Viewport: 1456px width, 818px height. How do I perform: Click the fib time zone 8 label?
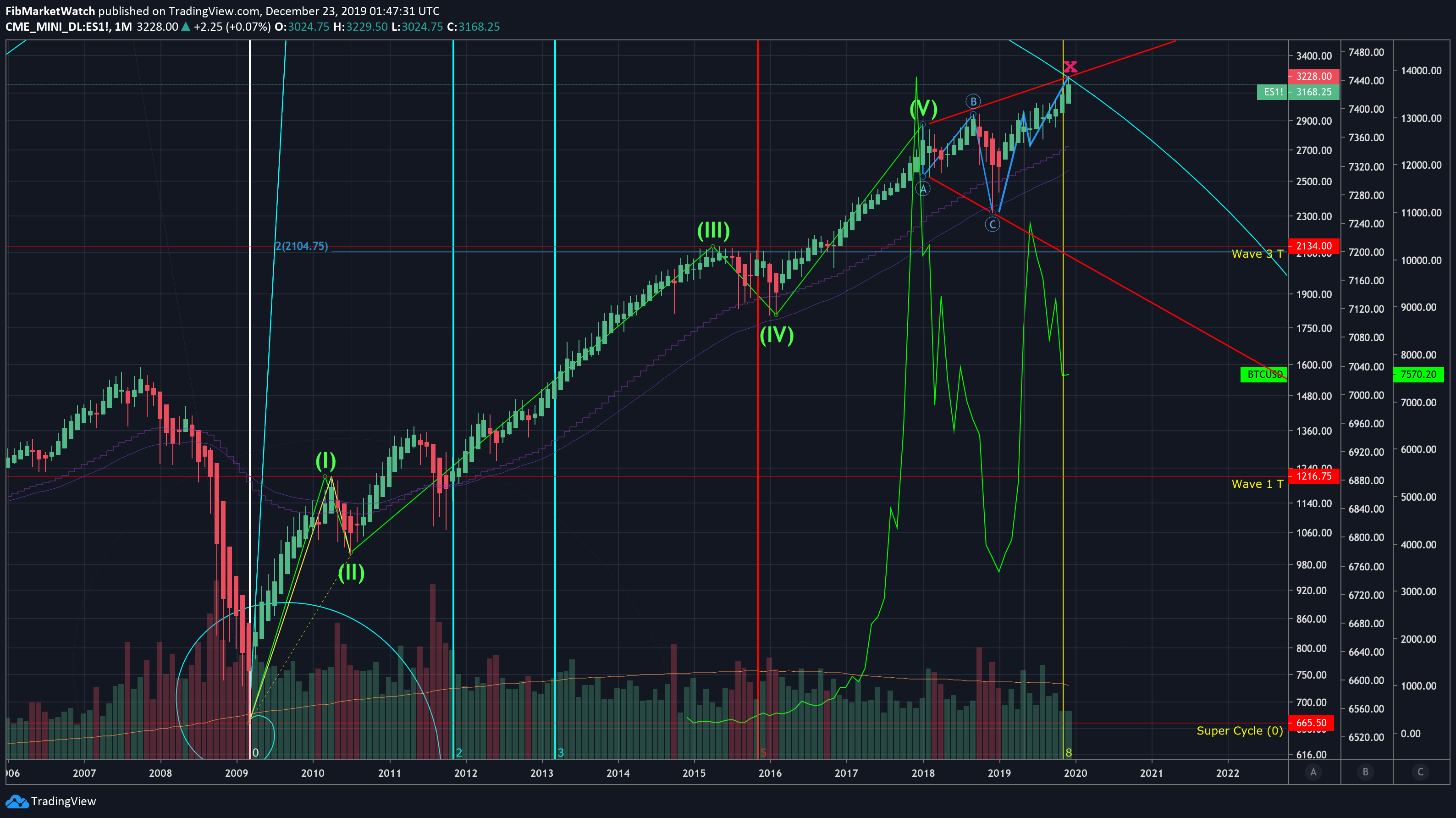(1068, 752)
